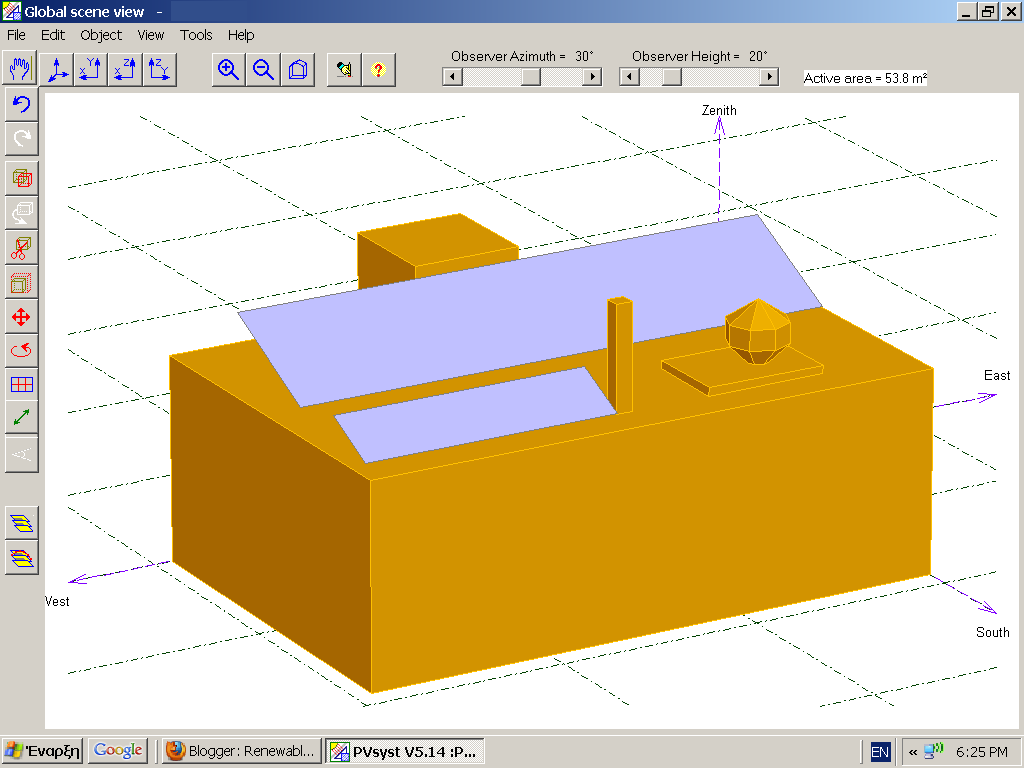Viewport: 1024px width, 768px height.
Task: Click the Observer Height slider thumb
Action: tap(670, 76)
